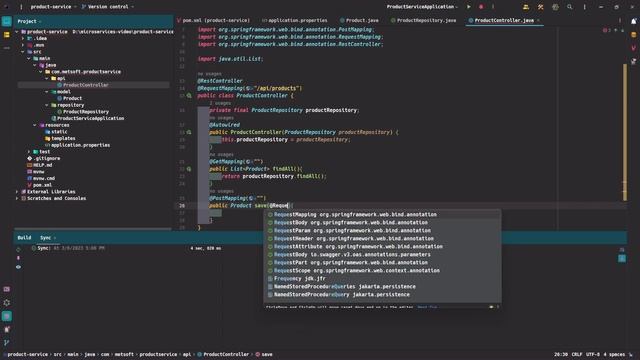Select the Sync tab in bottom panel
The image size is (640, 360).
pos(46,238)
